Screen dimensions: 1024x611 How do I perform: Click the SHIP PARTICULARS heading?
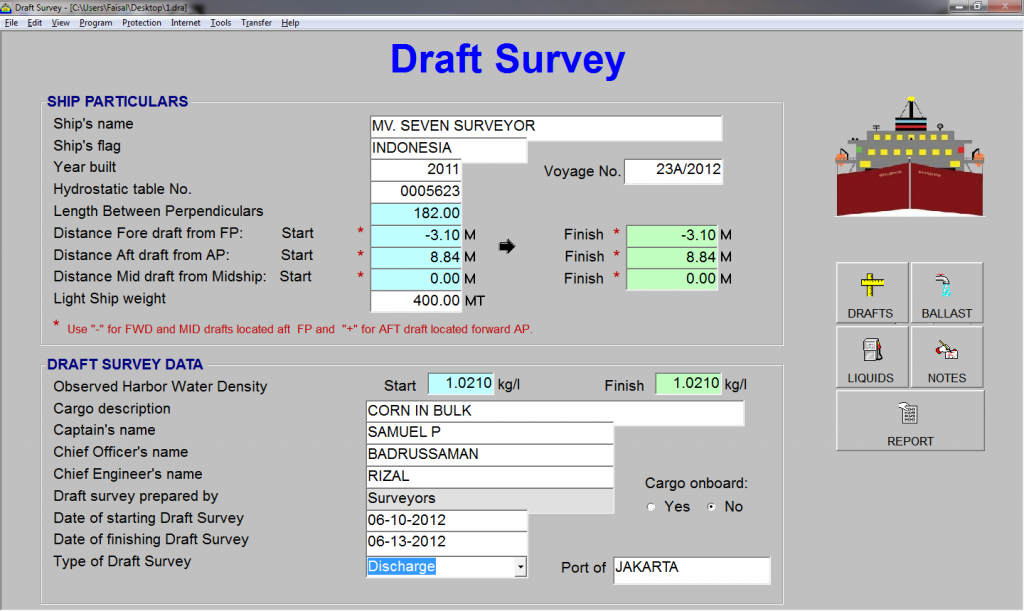(x=118, y=102)
